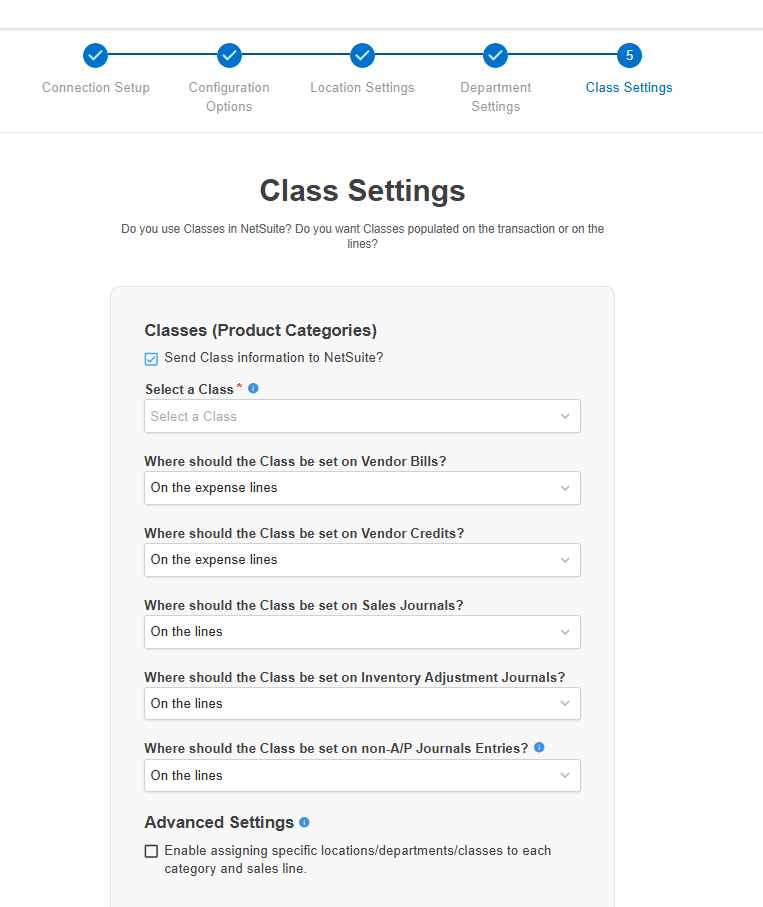Viewport: 763px width, 907px height.
Task: Enable assigning specific locations/departments/classes checkbox
Action: point(152,851)
